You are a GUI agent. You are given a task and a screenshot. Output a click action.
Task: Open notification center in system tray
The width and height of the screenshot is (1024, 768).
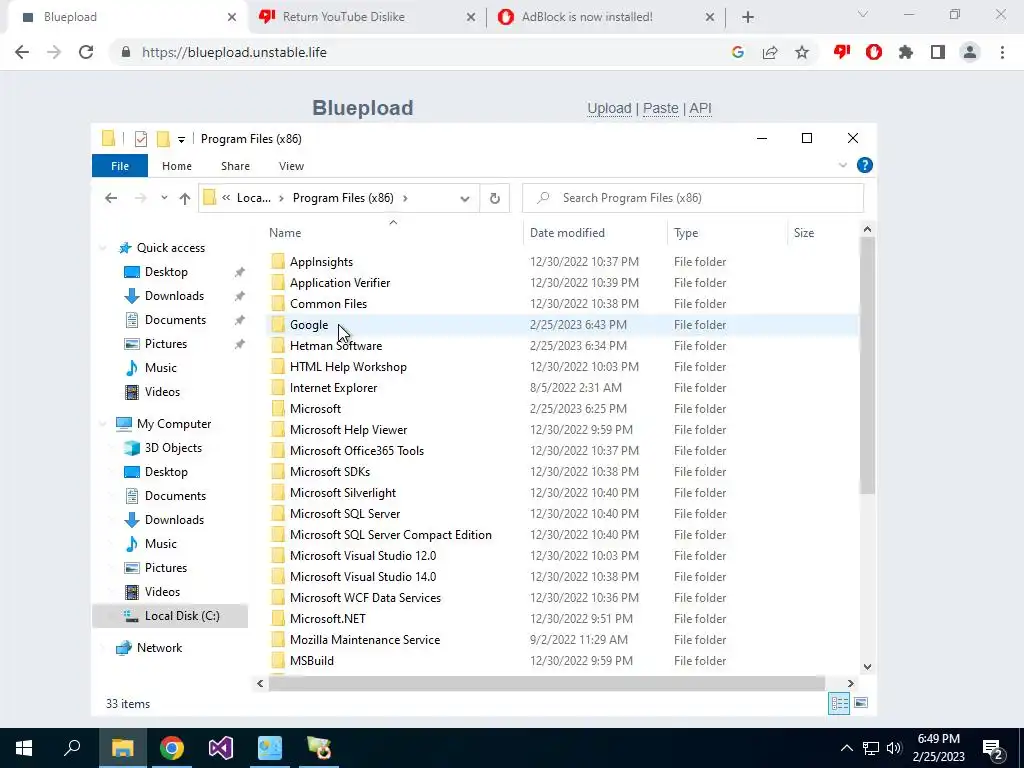click(993, 748)
